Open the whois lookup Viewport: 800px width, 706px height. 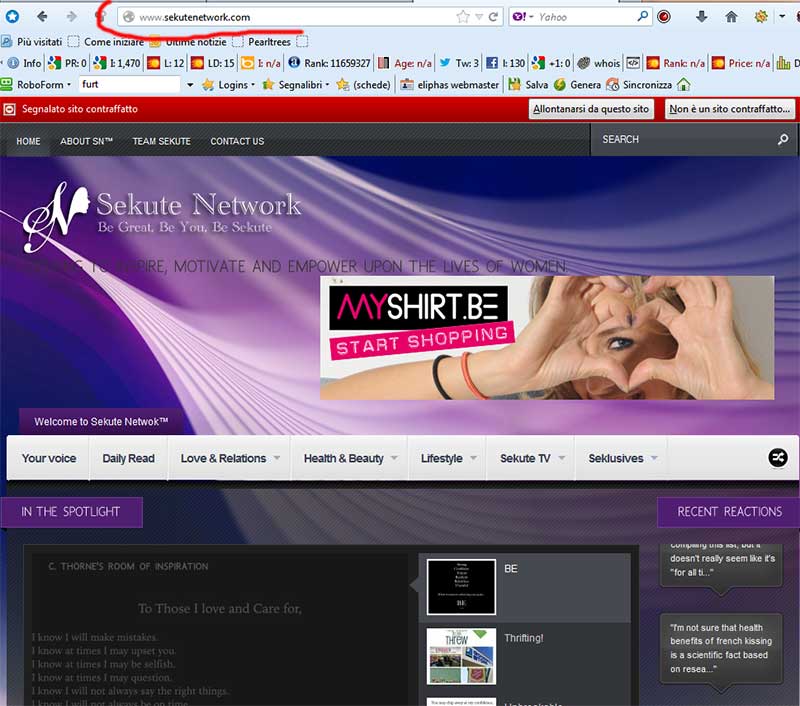pos(599,63)
